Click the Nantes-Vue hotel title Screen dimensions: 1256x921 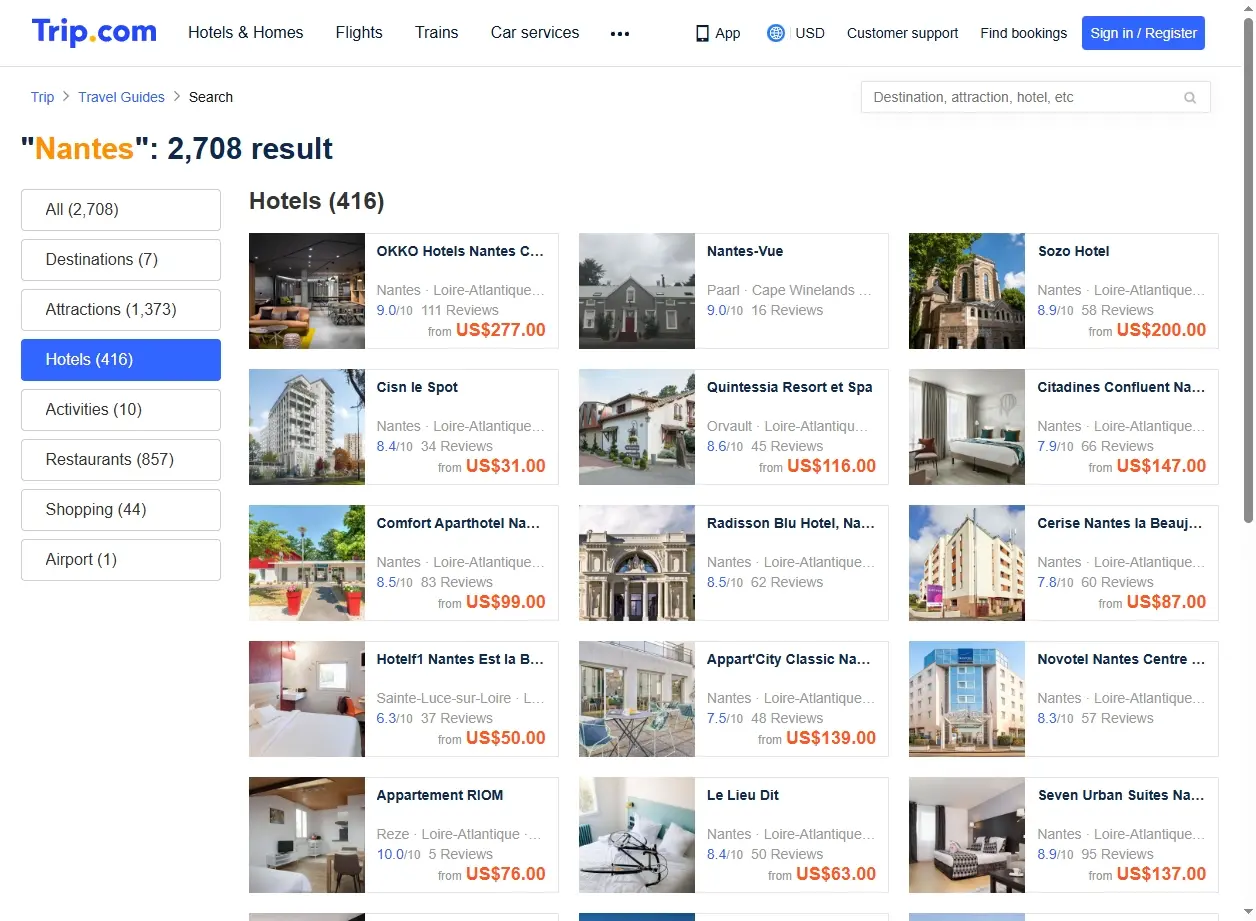(745, 251)
